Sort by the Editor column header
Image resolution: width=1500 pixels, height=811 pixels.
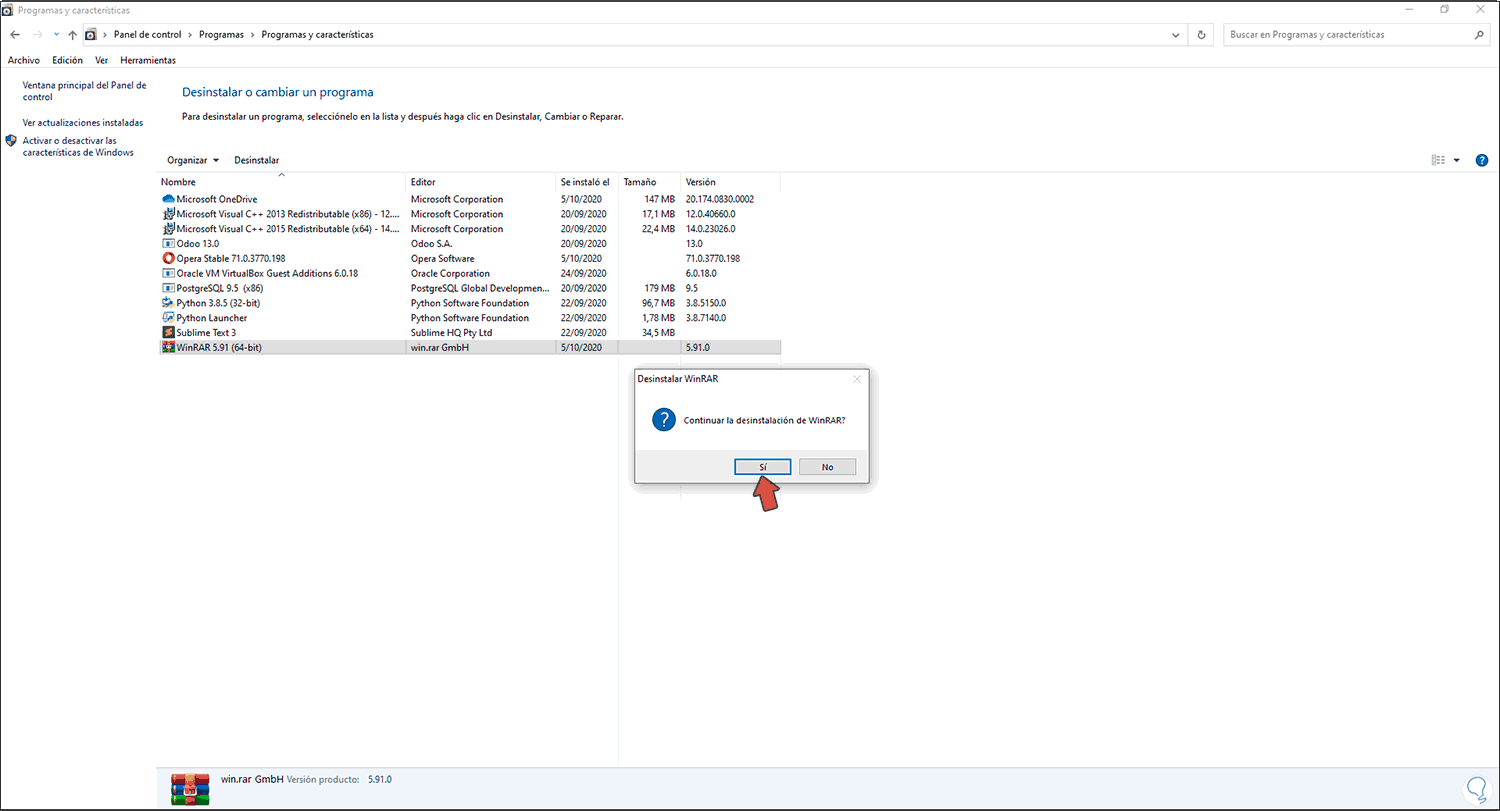(481, 183)
